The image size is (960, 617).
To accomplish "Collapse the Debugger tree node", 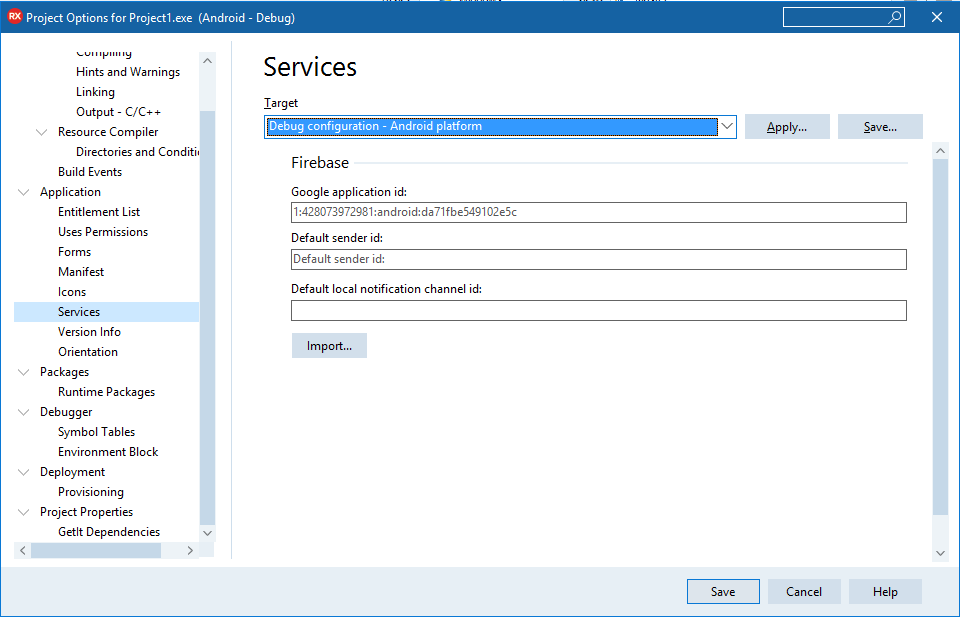I will point(24,412).
